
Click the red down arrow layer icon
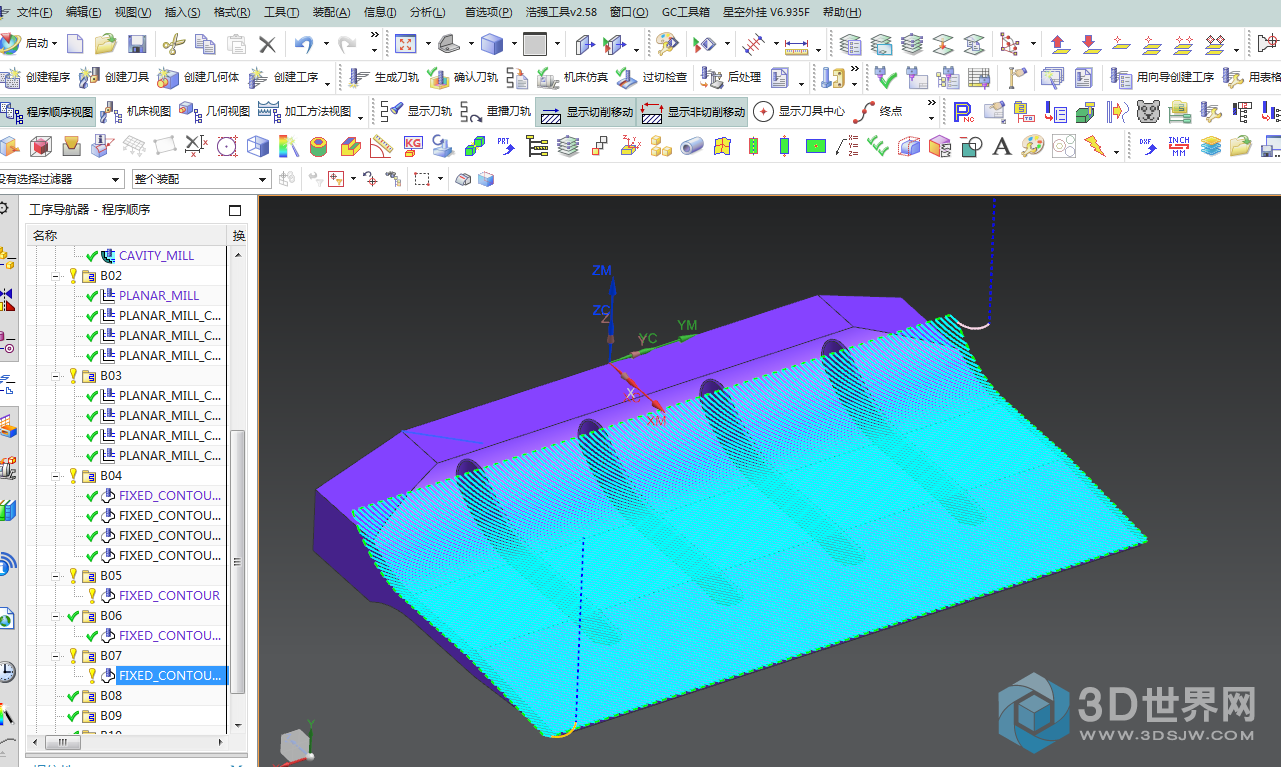click(x=1091, y=44)
